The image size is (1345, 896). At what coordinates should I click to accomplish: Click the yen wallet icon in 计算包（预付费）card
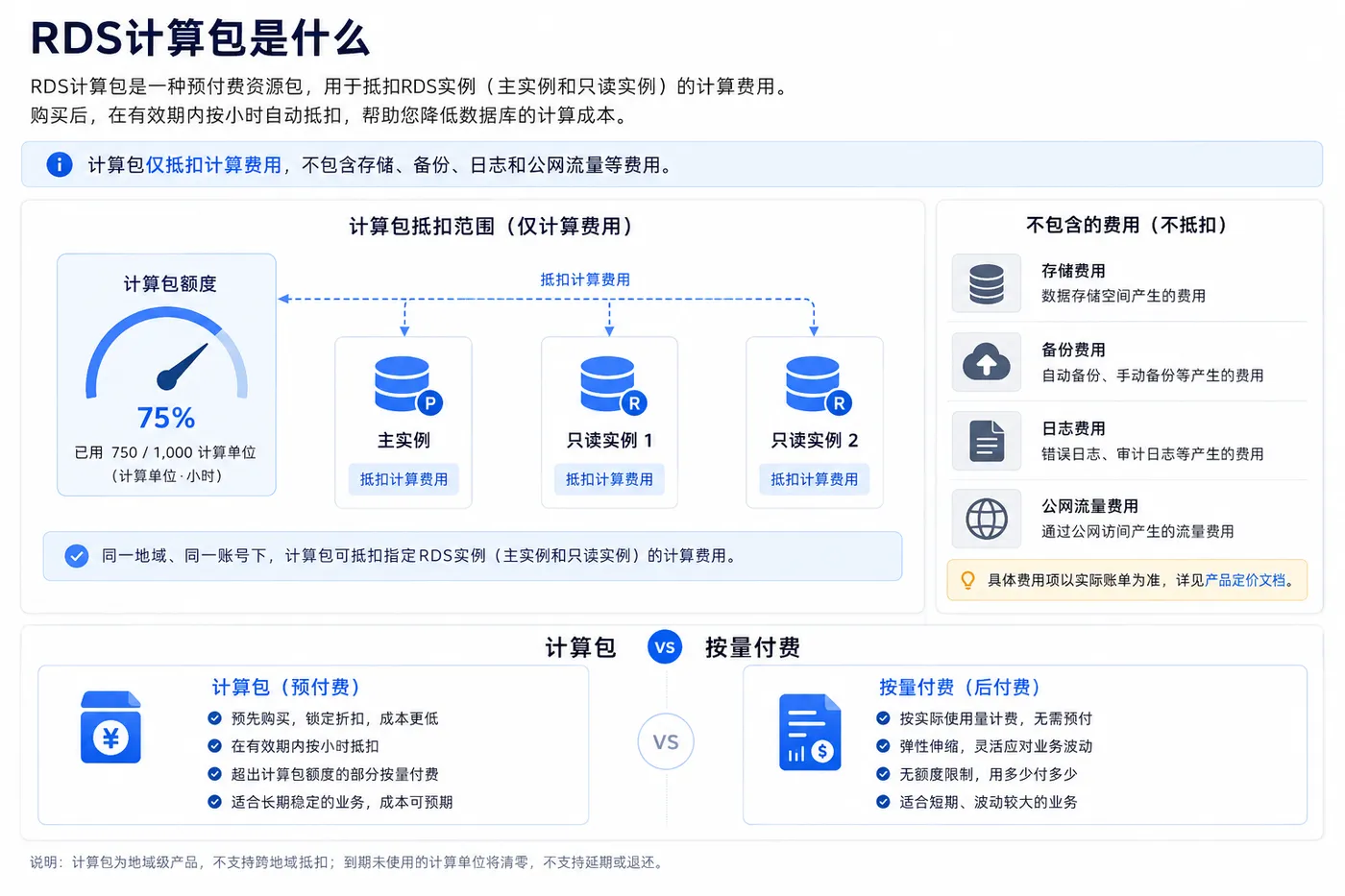click(110, 727)
